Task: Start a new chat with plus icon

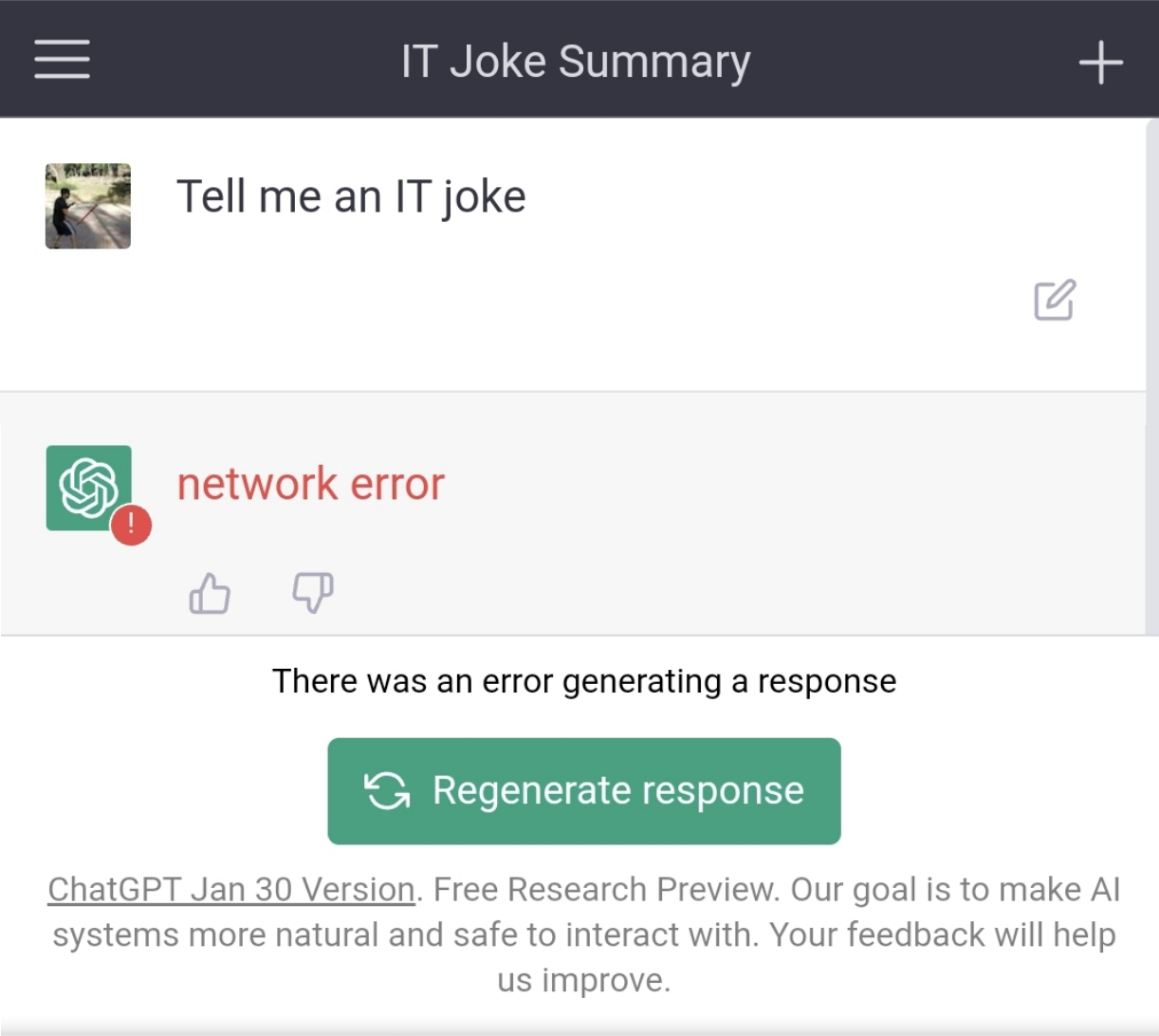Action: coord(1100,63)
